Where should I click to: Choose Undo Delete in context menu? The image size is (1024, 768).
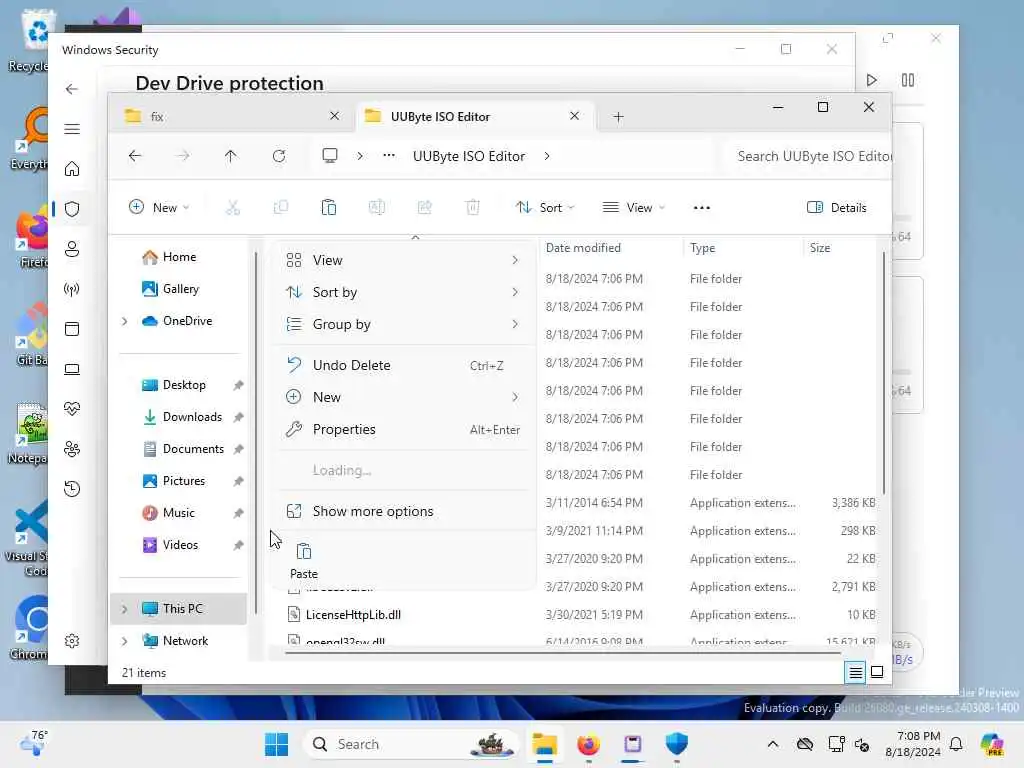tap(404, 365)
